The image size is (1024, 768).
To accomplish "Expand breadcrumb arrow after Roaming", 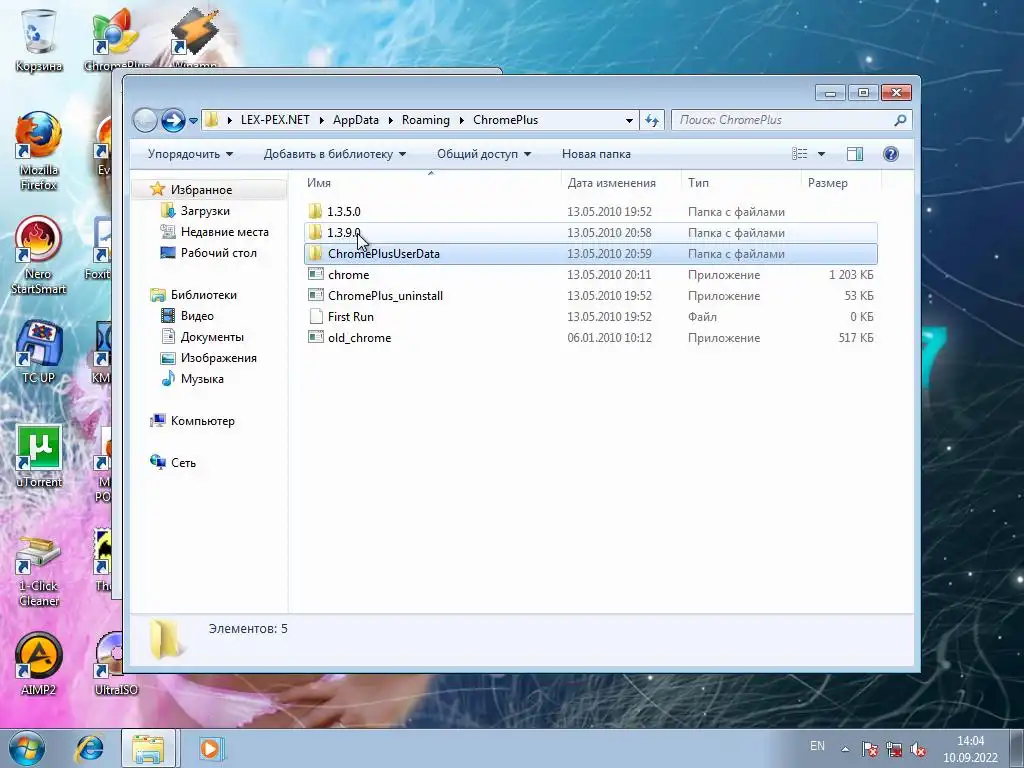I will (461, 120).
